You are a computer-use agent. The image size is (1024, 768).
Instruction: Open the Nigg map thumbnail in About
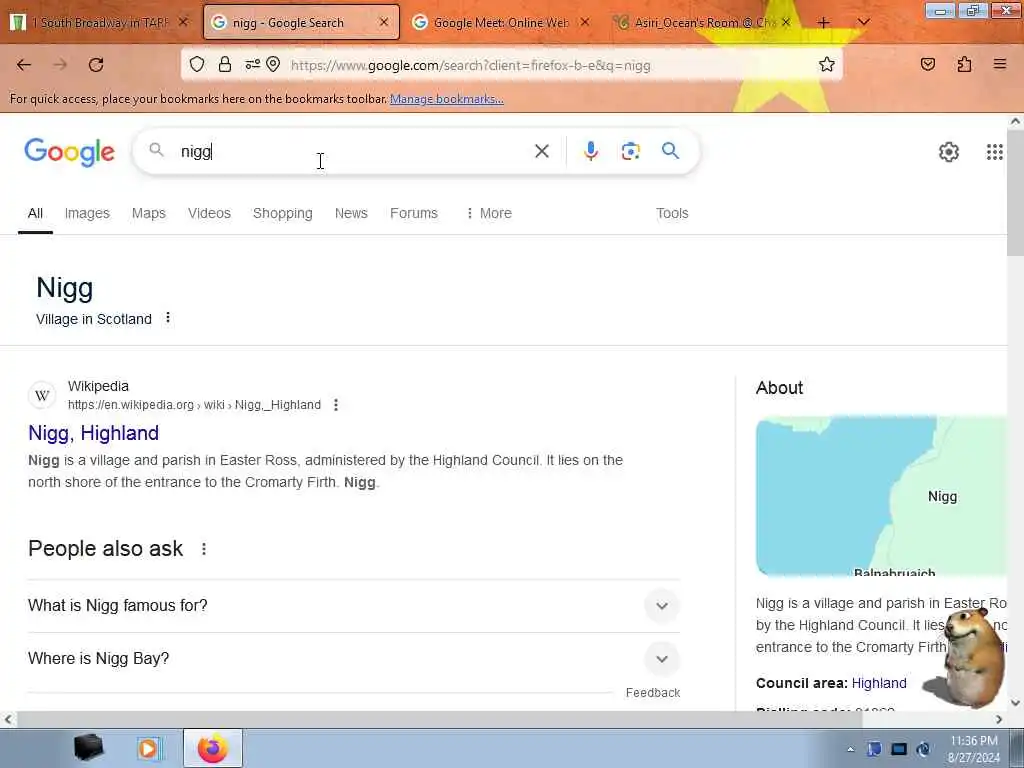(881, 496)
